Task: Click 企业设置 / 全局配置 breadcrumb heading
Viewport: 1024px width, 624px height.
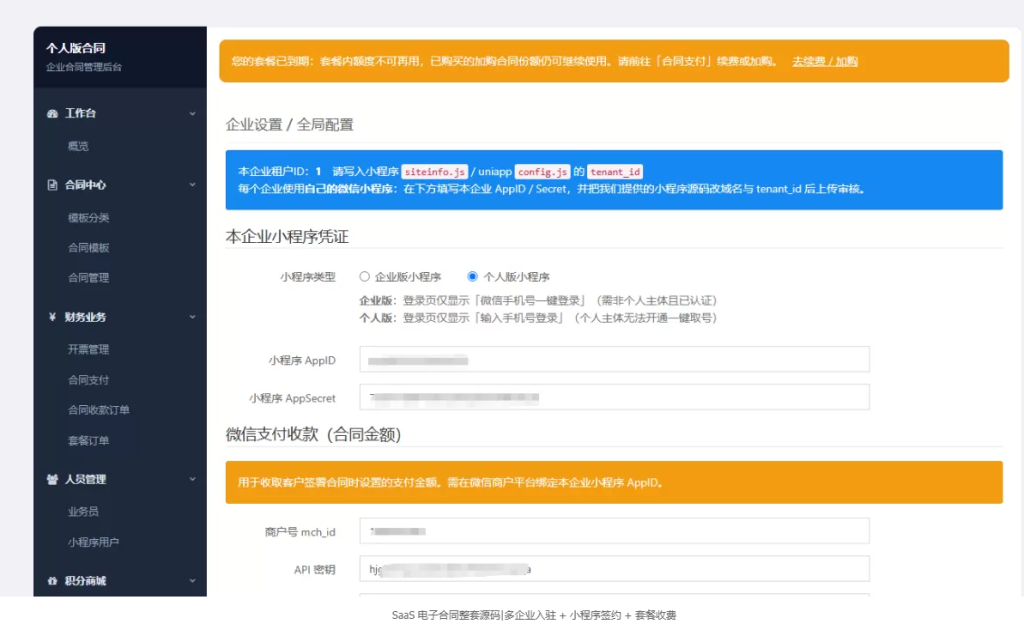Action: [x=289, y=125]
